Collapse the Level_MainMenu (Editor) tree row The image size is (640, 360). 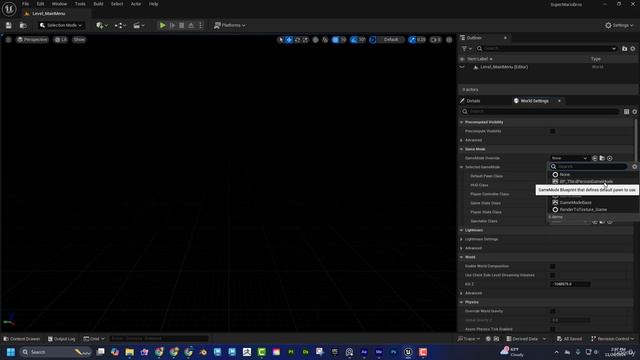point(462,67)
